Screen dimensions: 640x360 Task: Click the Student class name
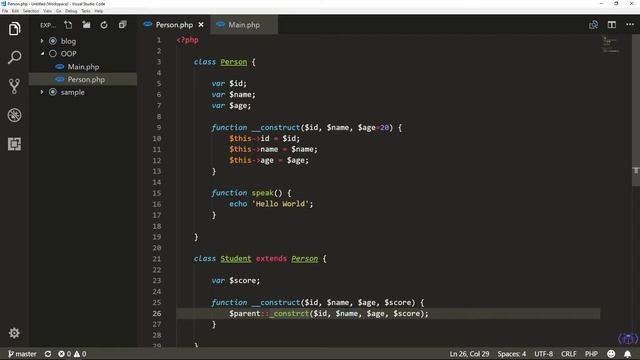tap(236, 259)
